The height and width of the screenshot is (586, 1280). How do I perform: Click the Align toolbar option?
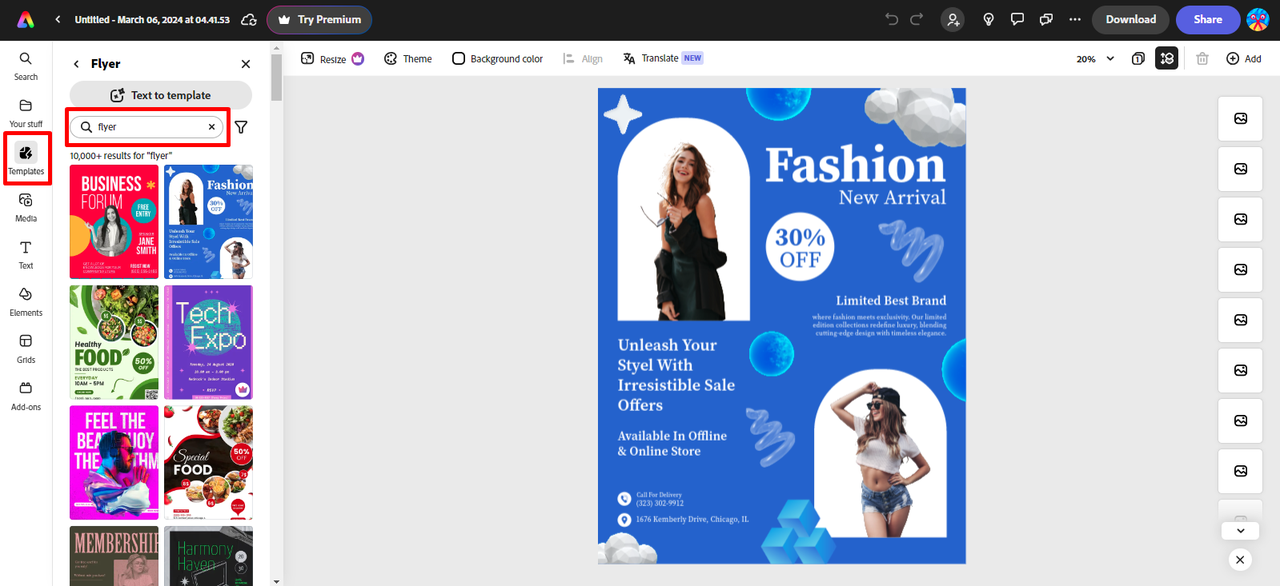point(583,59)
